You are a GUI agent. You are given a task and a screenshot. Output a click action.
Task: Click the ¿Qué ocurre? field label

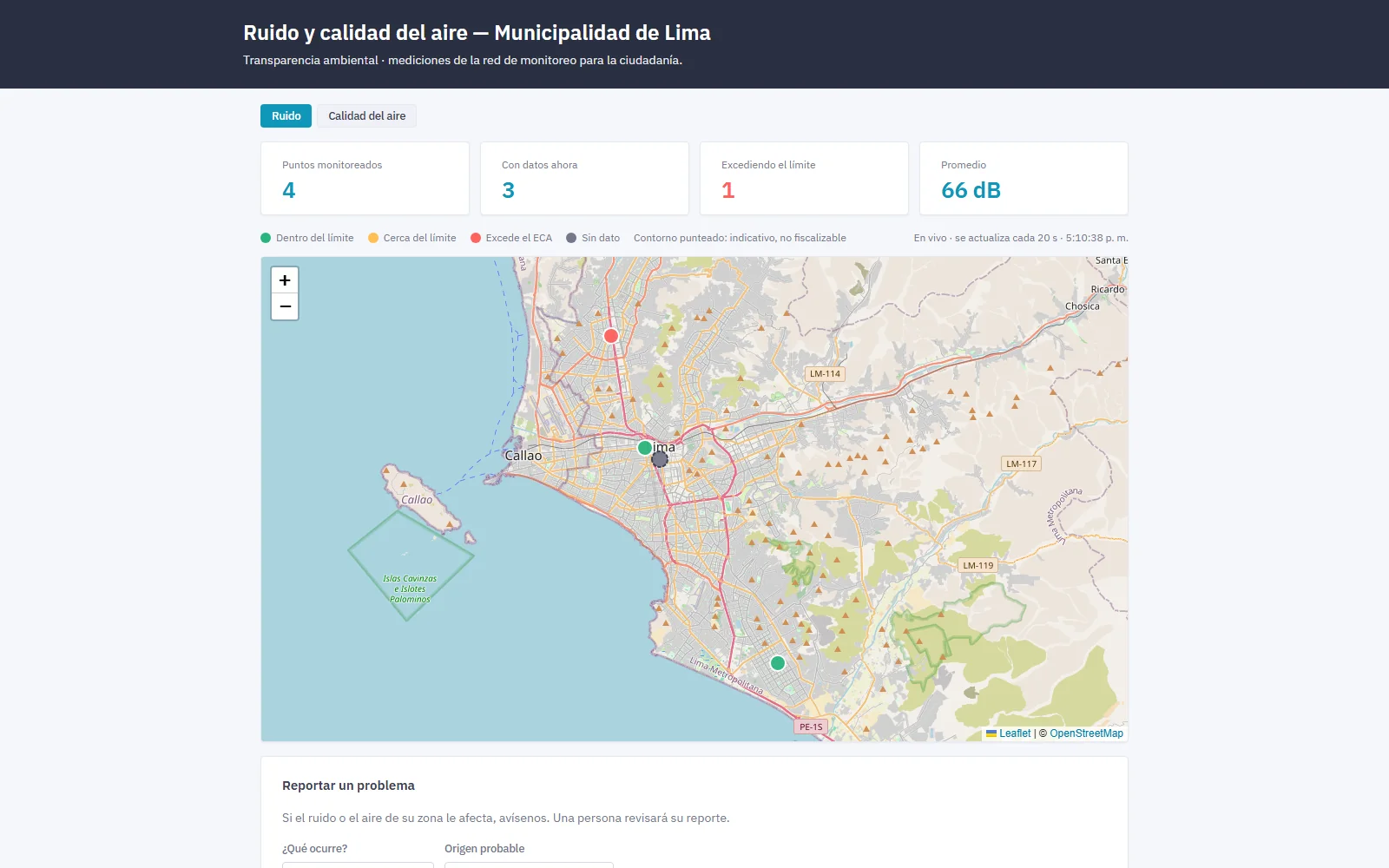[x=314, y=849]
